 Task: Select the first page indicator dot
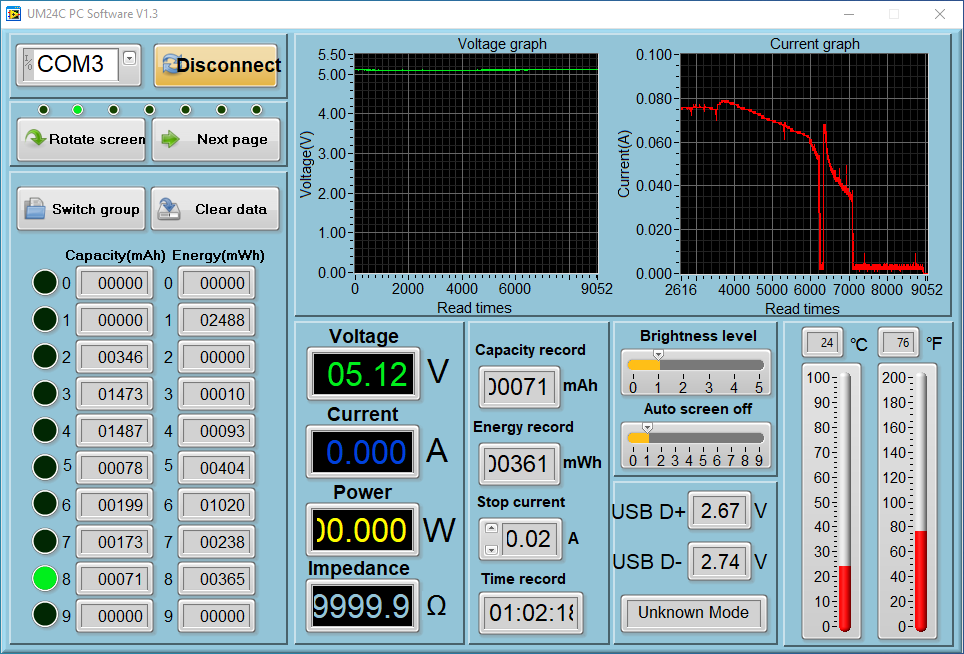click(x=43, y=110)
